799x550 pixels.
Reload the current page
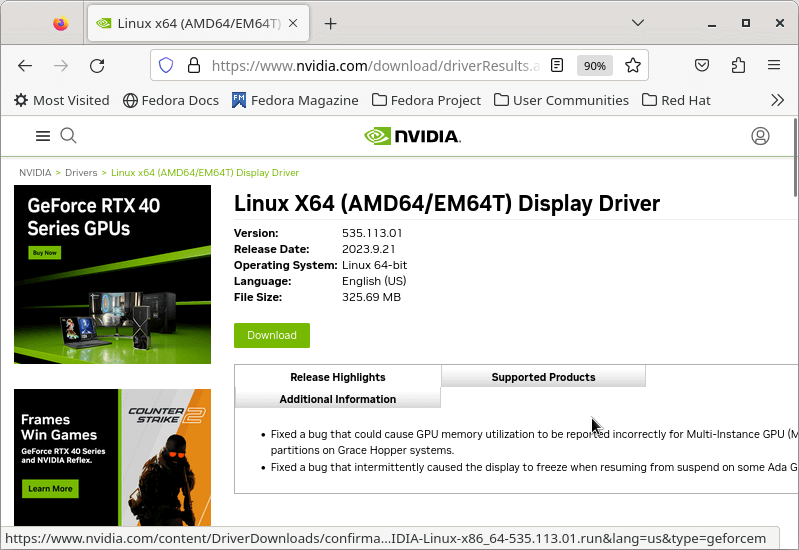(97, 65)
